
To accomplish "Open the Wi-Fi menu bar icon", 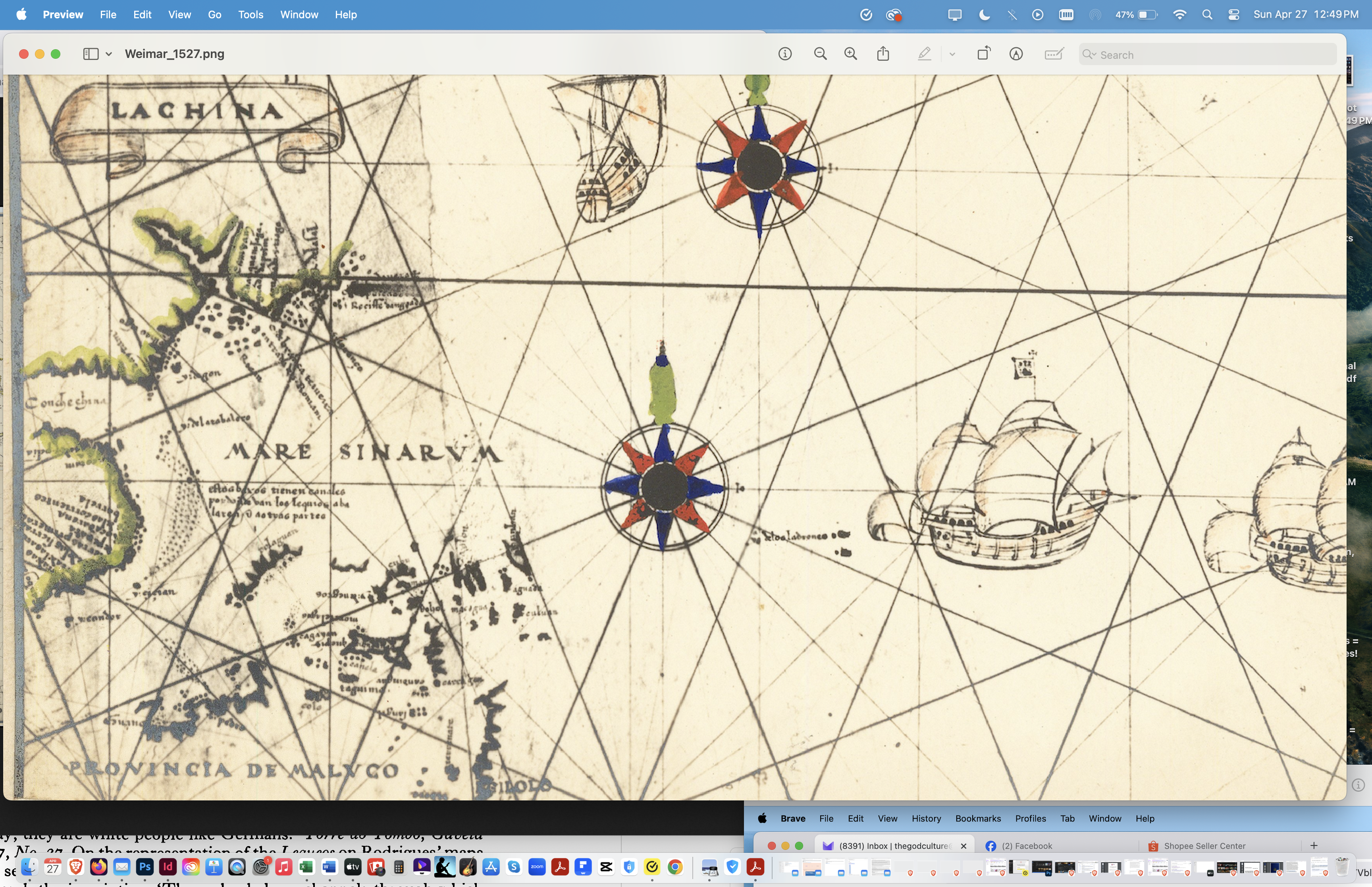I will pyautogui.click(x=1179, y=14).
